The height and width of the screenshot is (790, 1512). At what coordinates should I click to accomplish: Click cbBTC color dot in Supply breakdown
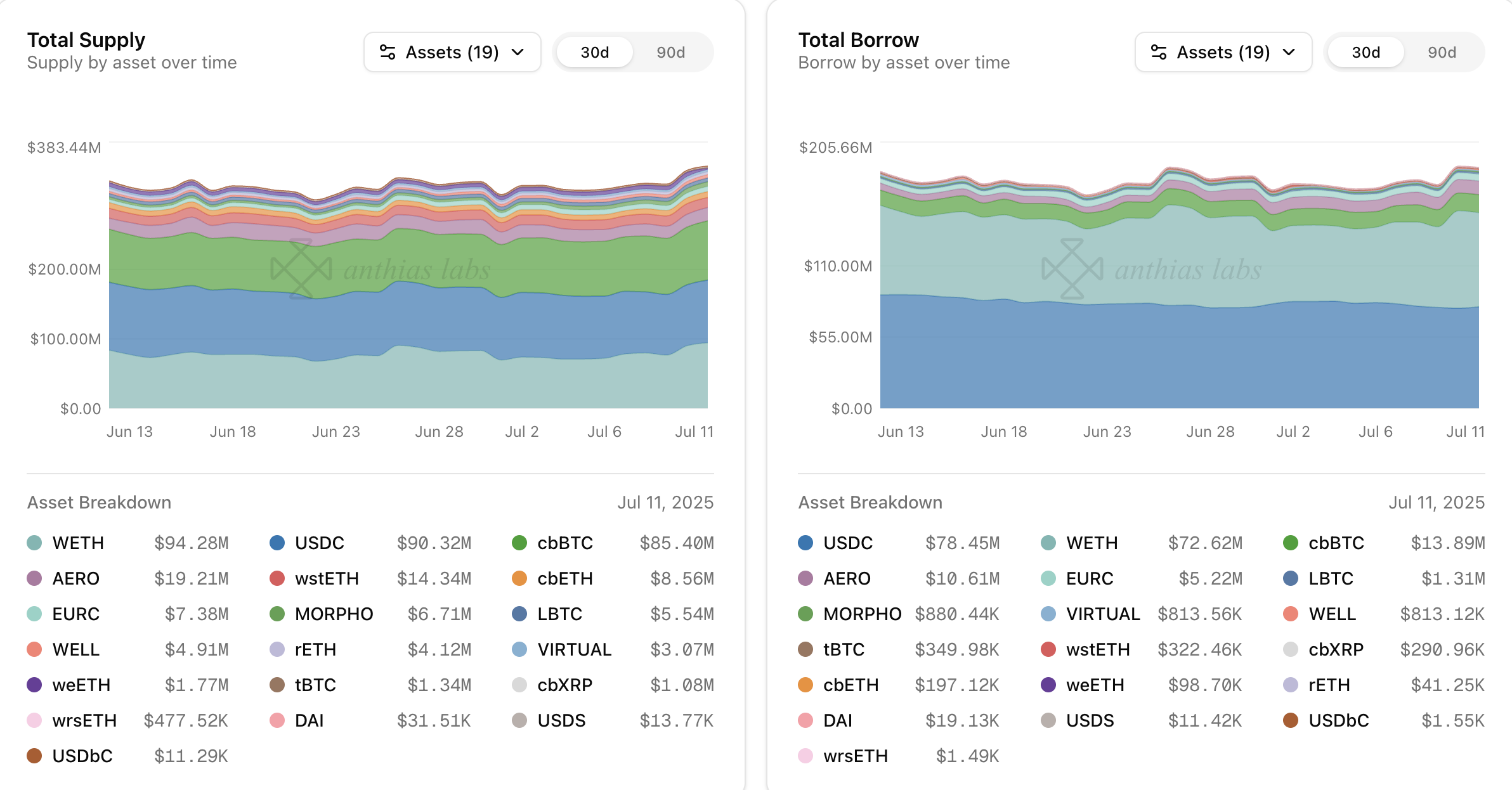pyautogui.click(x=519, y=543)
